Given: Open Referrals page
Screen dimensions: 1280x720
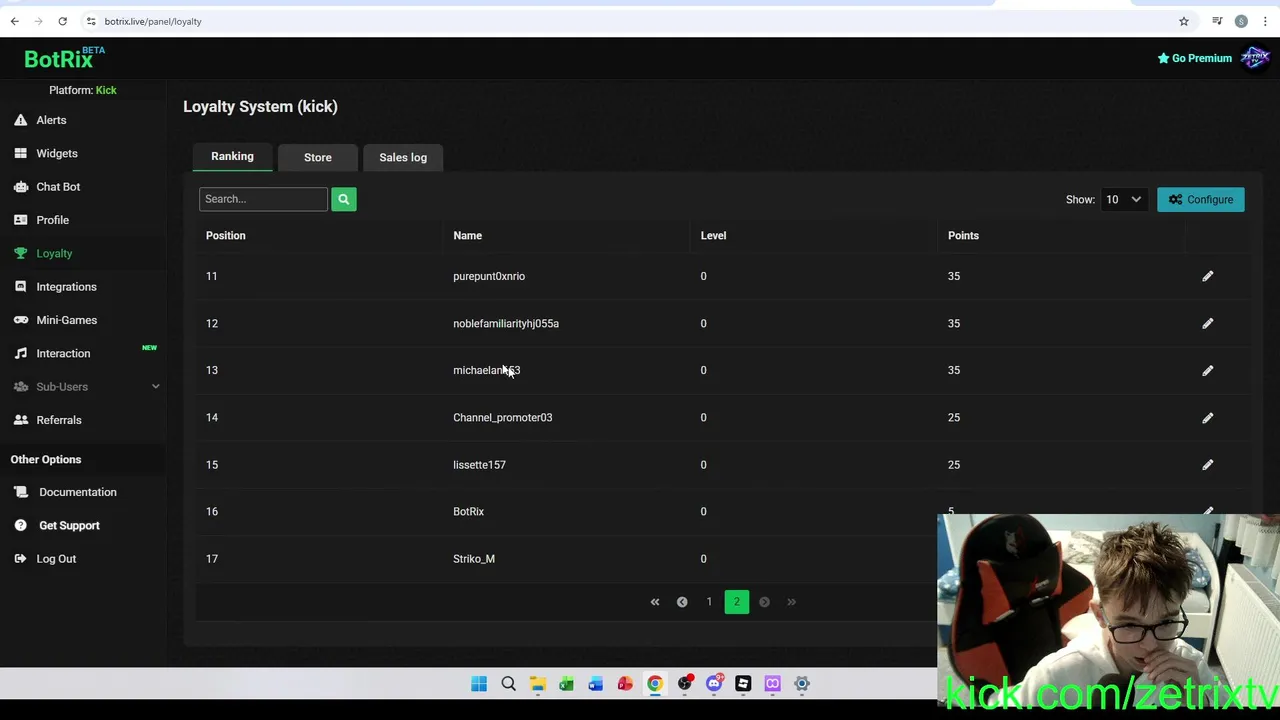Looking at the screenshot, I should coord(58,420).
